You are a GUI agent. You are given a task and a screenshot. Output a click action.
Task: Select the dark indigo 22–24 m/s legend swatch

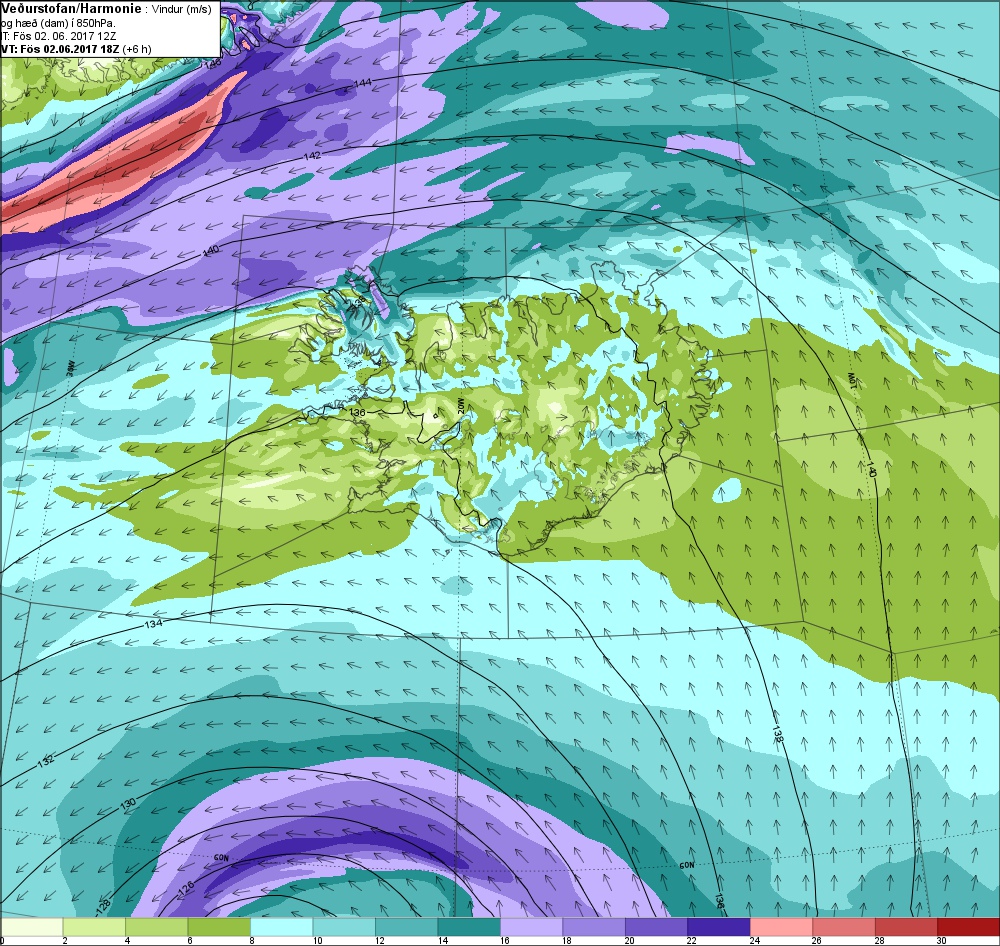[x=719, y=927]
